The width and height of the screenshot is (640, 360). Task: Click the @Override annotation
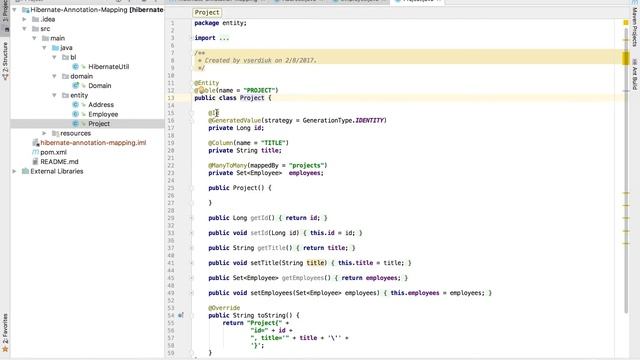click(224, 308)
